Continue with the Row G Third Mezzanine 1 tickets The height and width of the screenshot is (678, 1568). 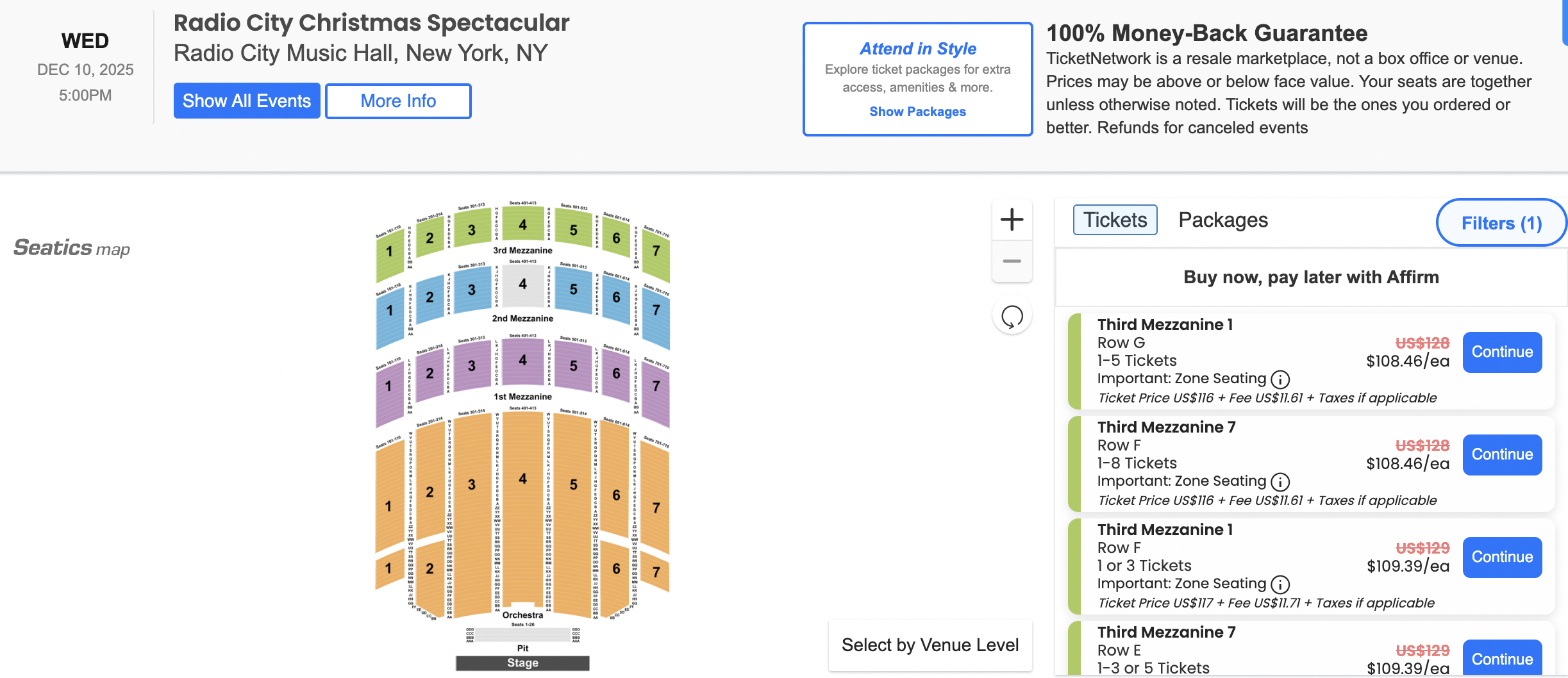[x=1502, y=352]
